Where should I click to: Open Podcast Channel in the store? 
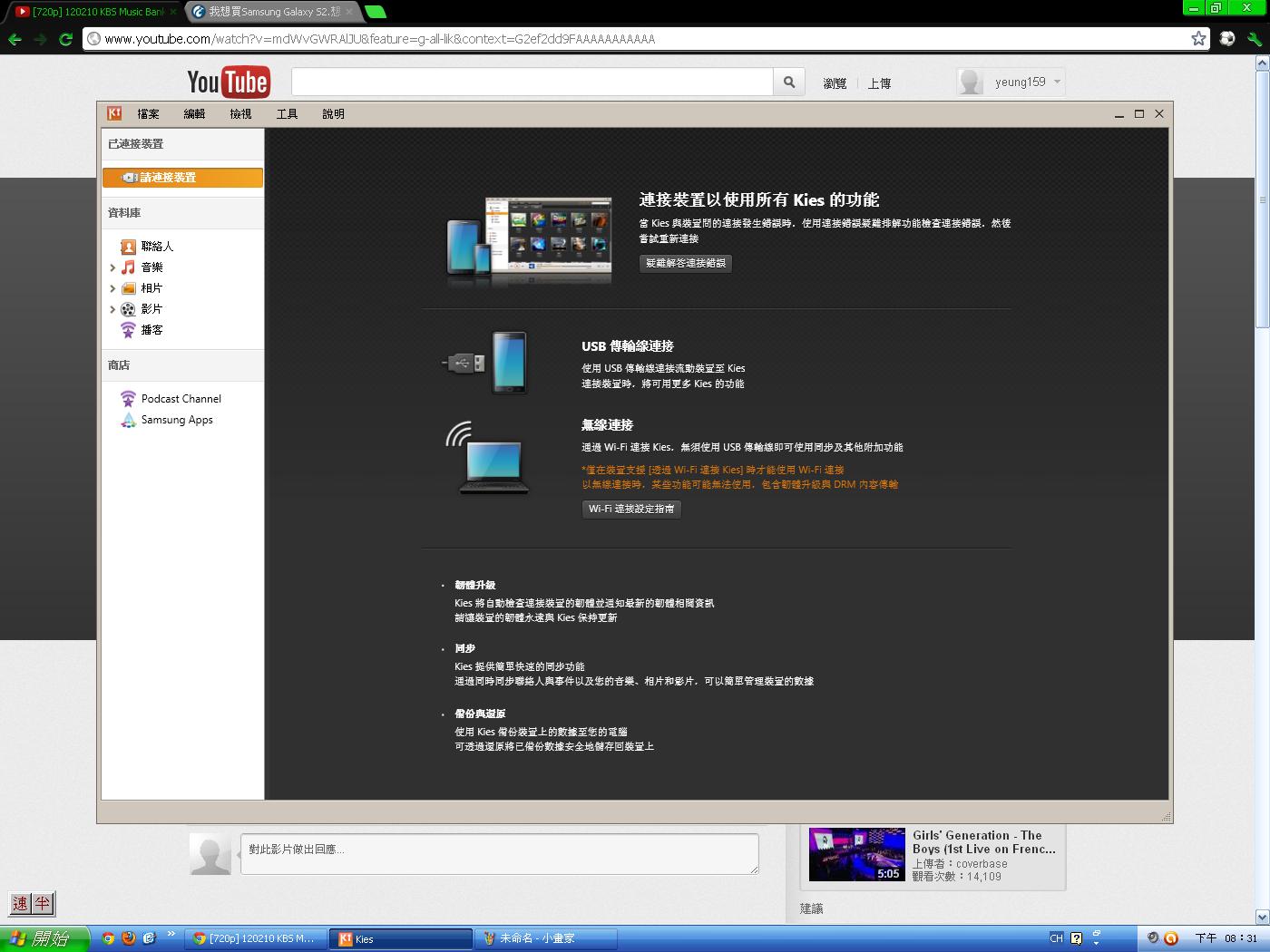click(181, 399)
